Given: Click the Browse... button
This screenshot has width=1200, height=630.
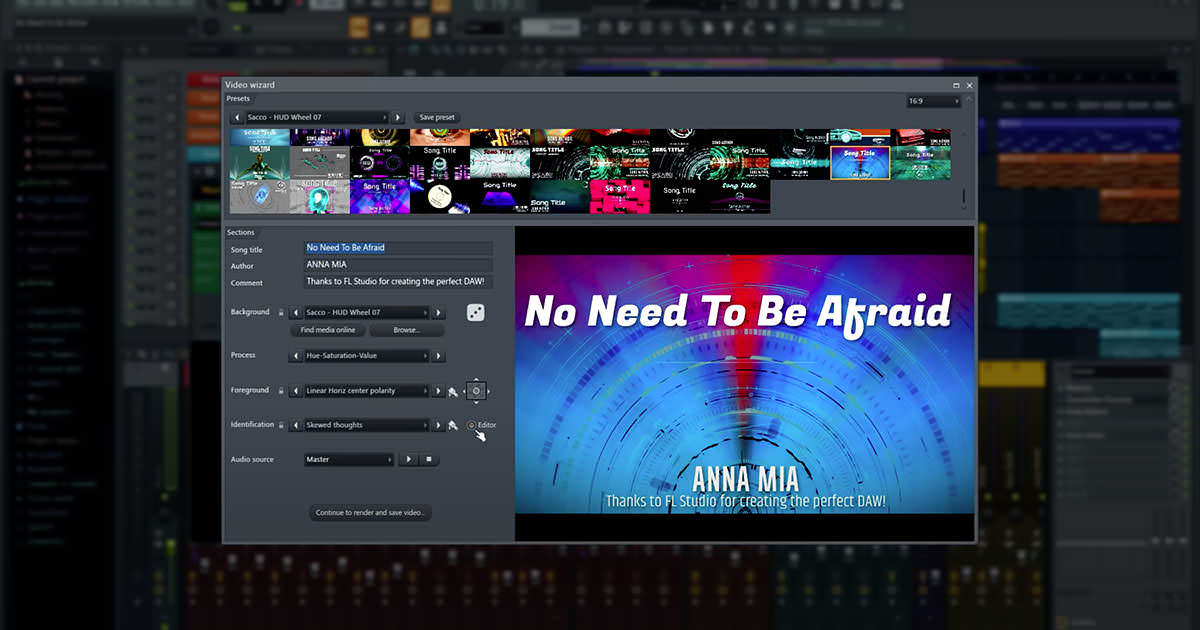Looking at the screenshot, I should pyautogui.click(x=407, y=330).
